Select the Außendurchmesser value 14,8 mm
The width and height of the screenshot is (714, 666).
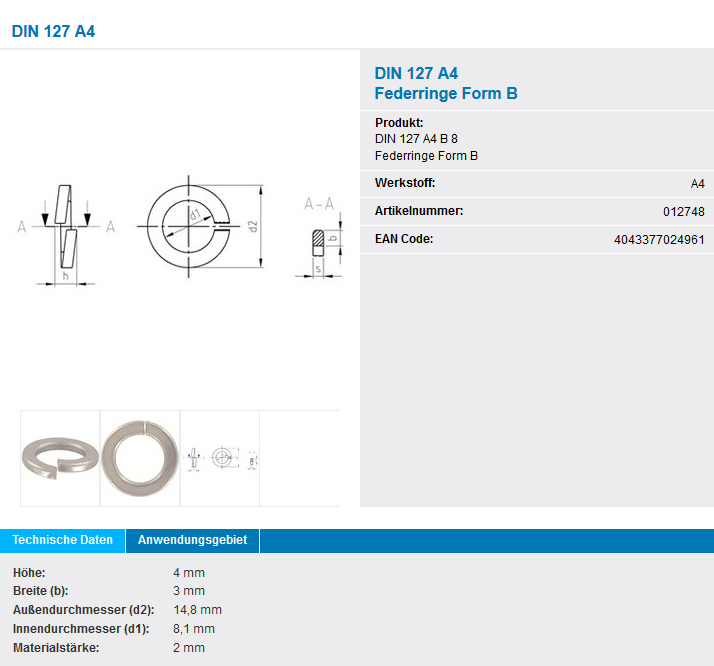pyautogui.click(x=198, y=610)
